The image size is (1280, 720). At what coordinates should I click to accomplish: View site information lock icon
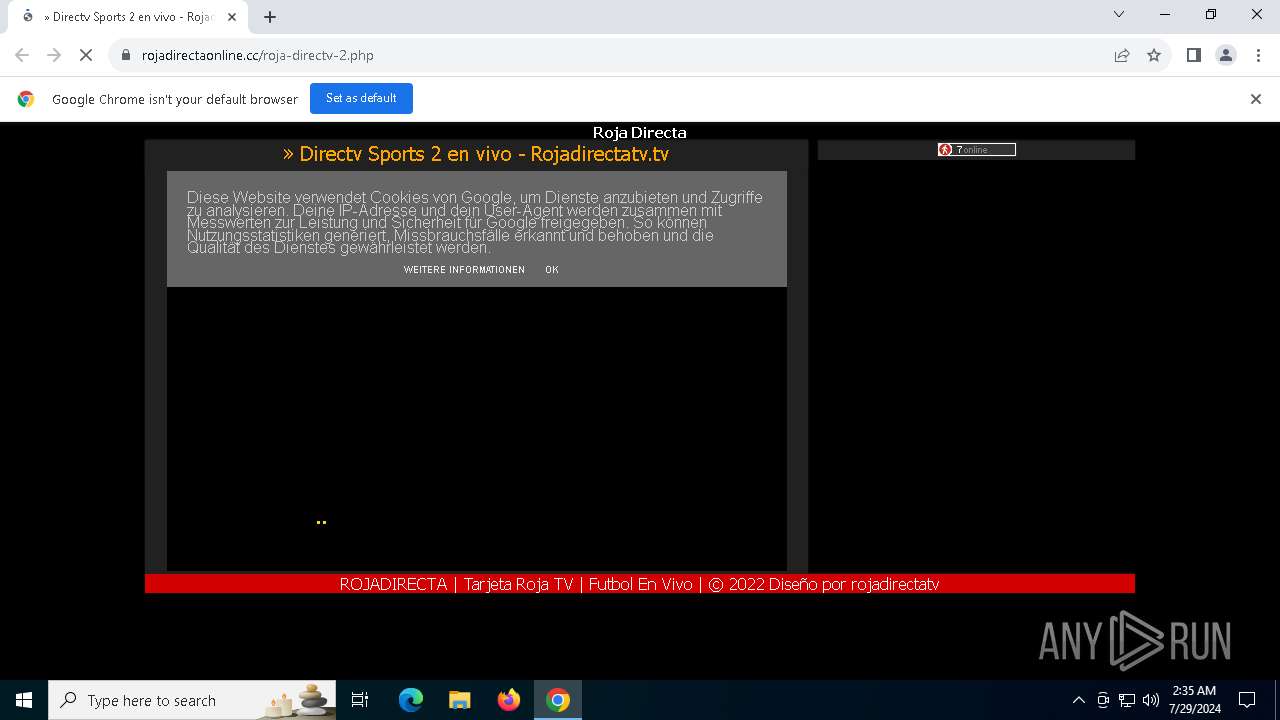tap(126, 55)
